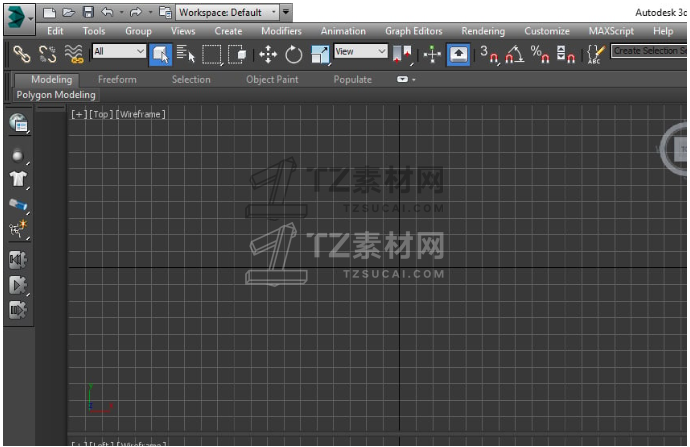This screenshot has height=447, width=690.
Task: Click the play animation sidebar icon
Action: click(18, 286)
